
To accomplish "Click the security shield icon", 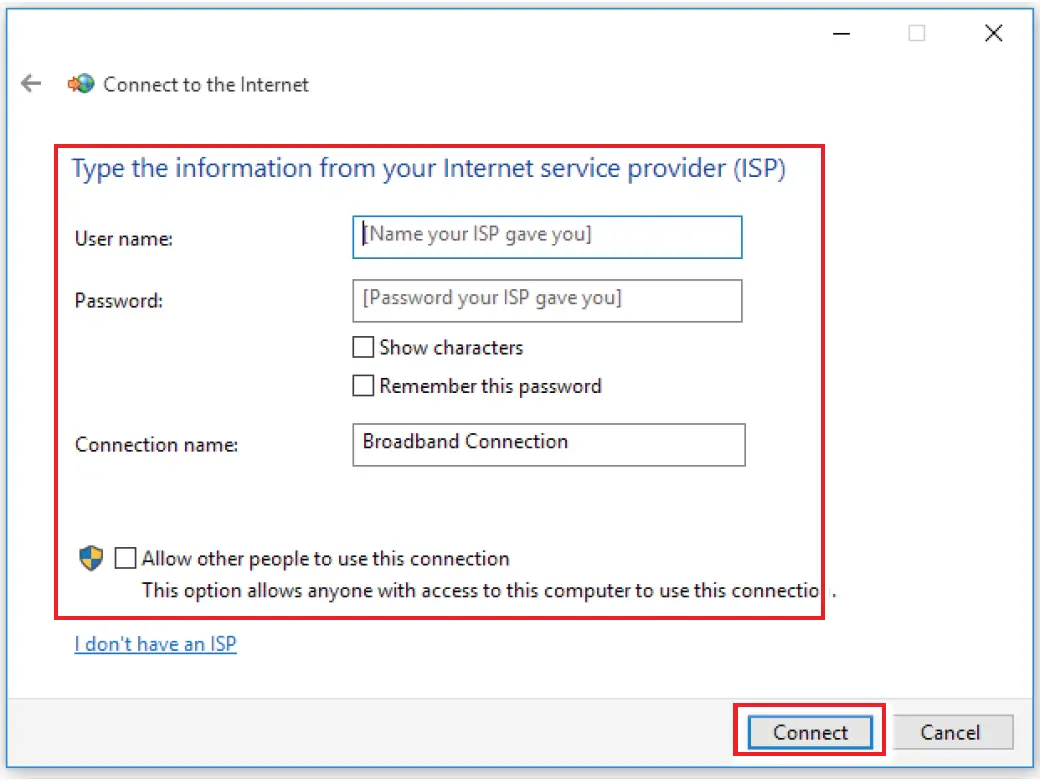I will (x=91, y=558).
